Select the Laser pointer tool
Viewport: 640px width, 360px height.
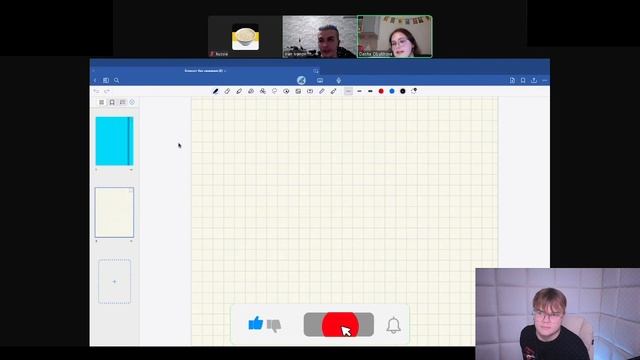(x=333, y=91)
